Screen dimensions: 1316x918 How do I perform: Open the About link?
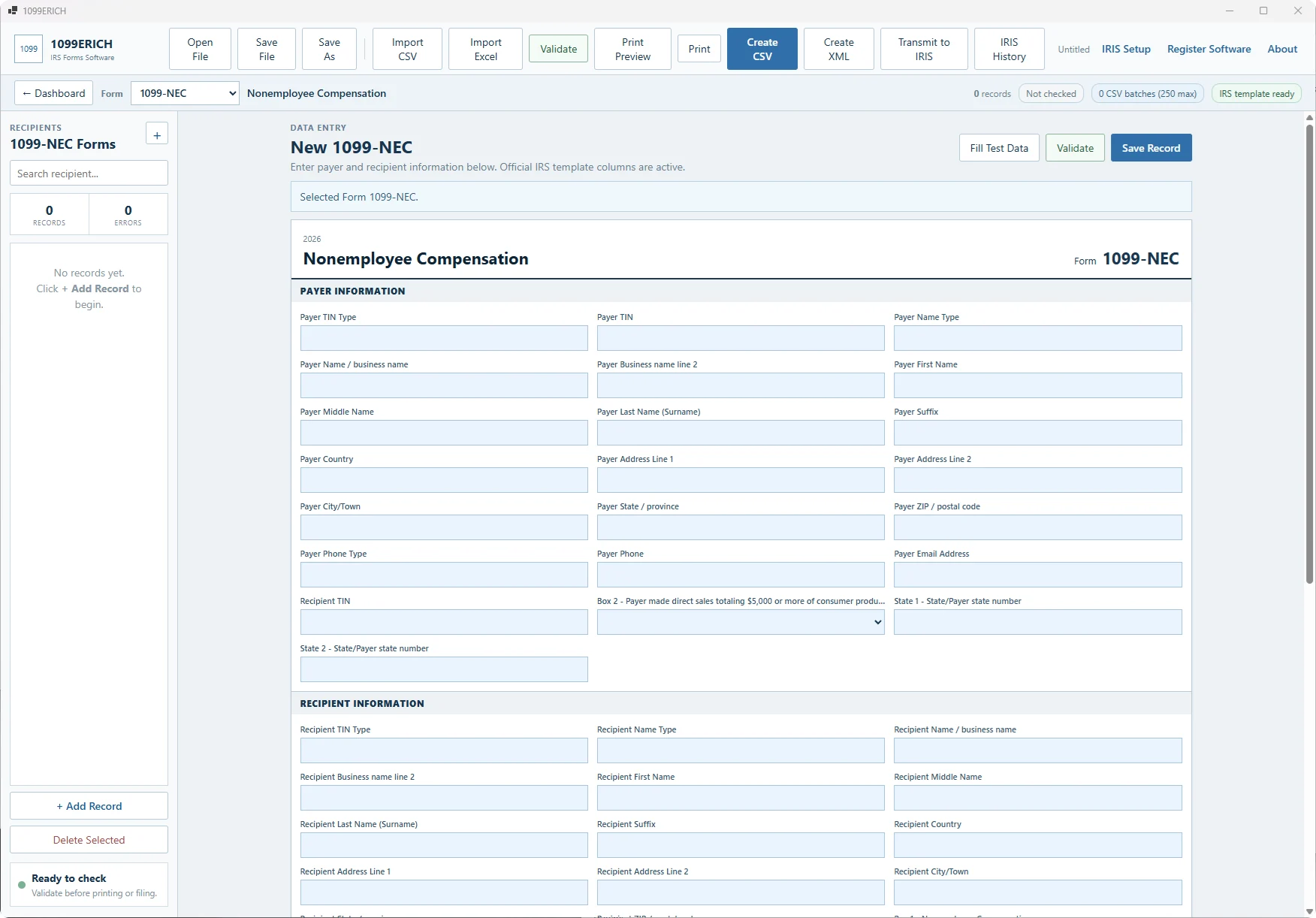pyautogui.click(x=1282, y=49)
